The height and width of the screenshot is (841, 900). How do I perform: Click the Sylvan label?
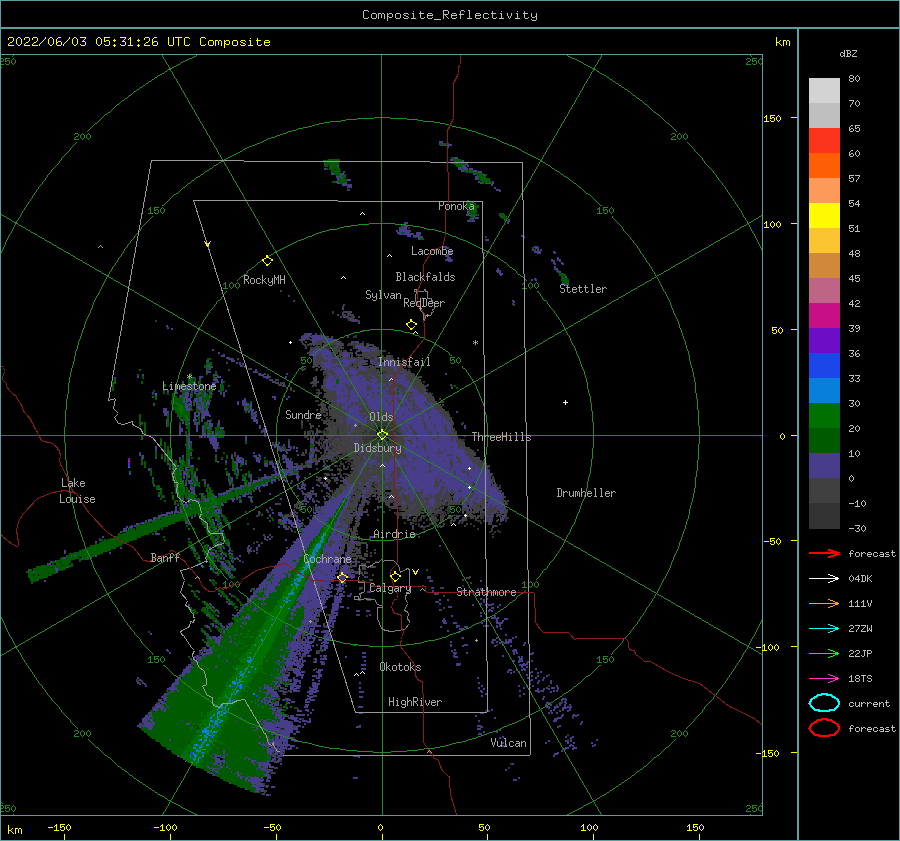[383, 295]
